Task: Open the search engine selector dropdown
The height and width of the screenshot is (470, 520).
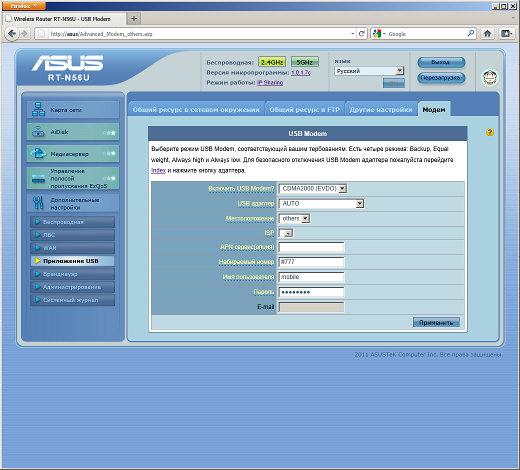Action: point(379,34)
